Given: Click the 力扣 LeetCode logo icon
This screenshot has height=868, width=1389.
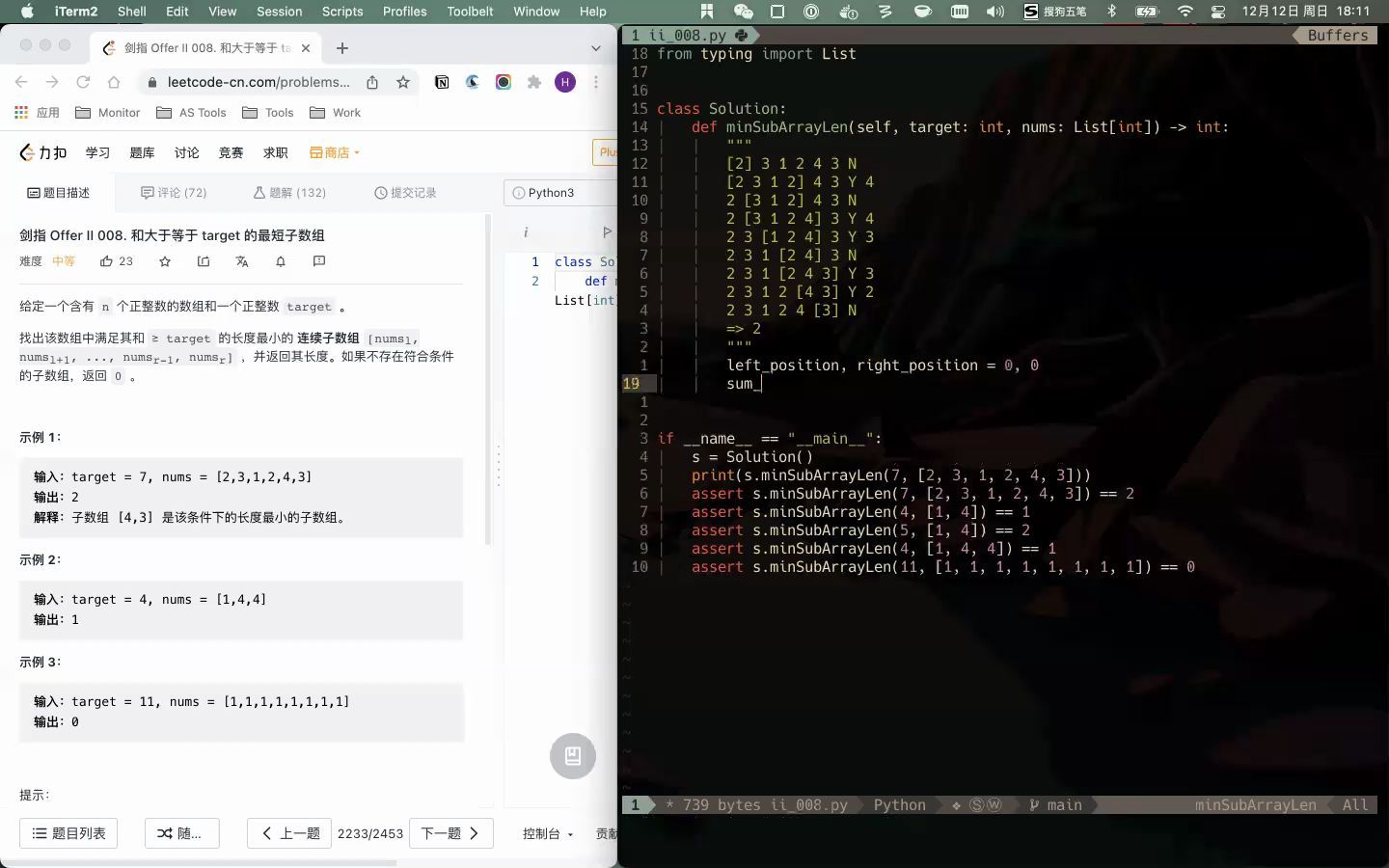Looking at the screenshot, I should tap(26, 152).
